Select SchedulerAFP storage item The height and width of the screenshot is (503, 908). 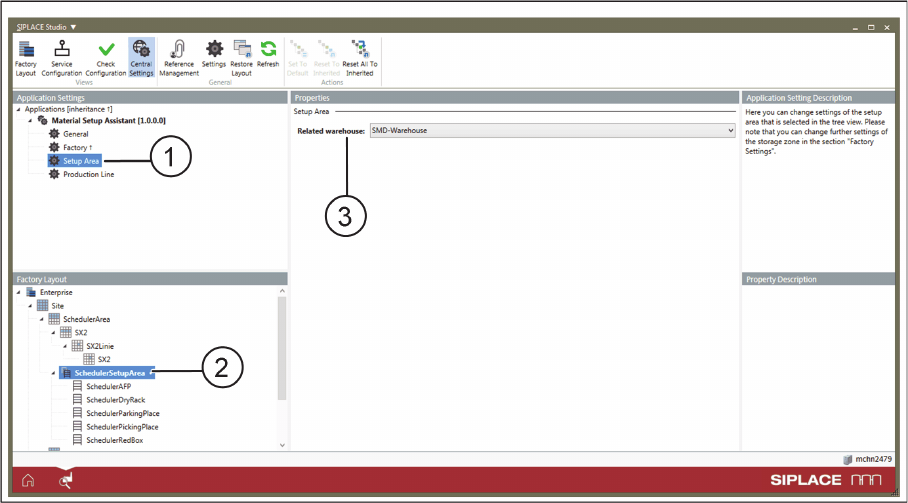[108, 386]
